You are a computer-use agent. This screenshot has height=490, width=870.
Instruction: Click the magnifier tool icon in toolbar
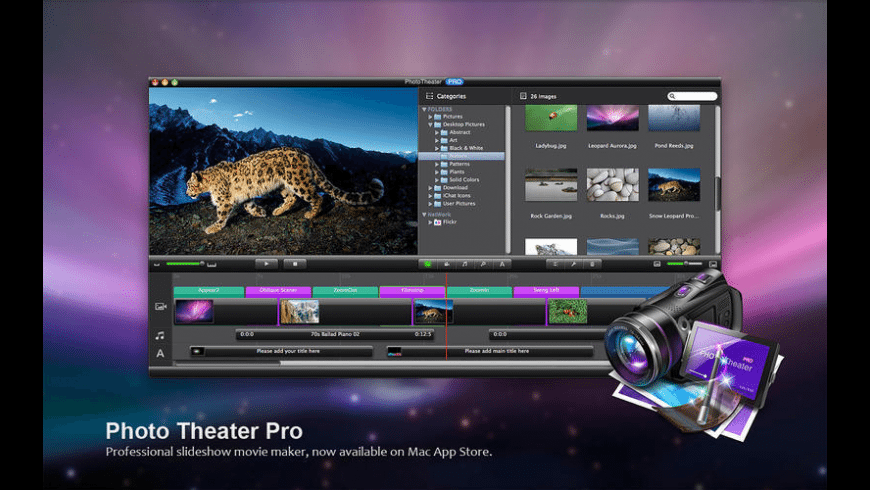[x=483, y=264]
